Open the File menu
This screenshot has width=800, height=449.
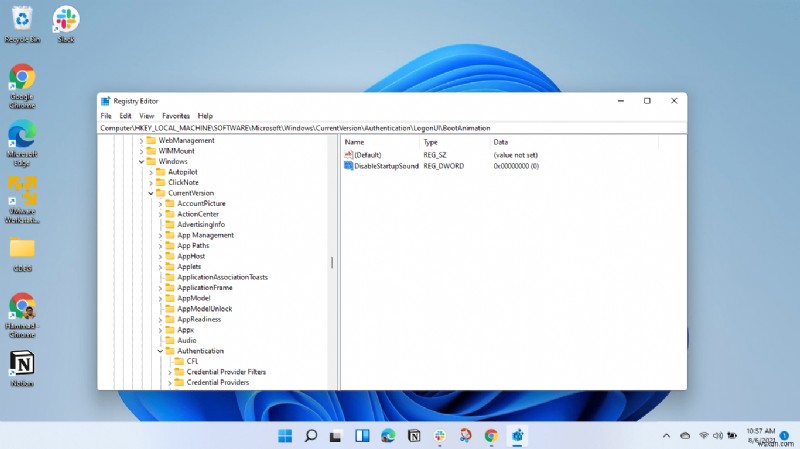point(106,116)
